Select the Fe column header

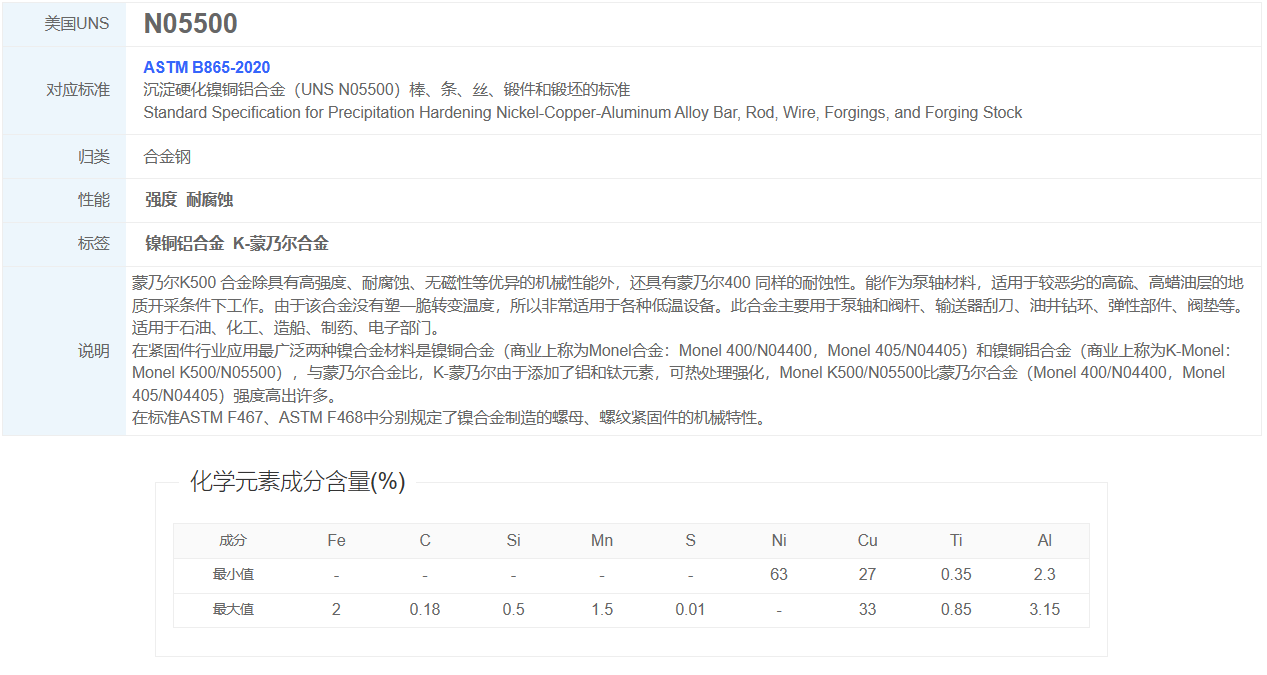tap(336, 541)
